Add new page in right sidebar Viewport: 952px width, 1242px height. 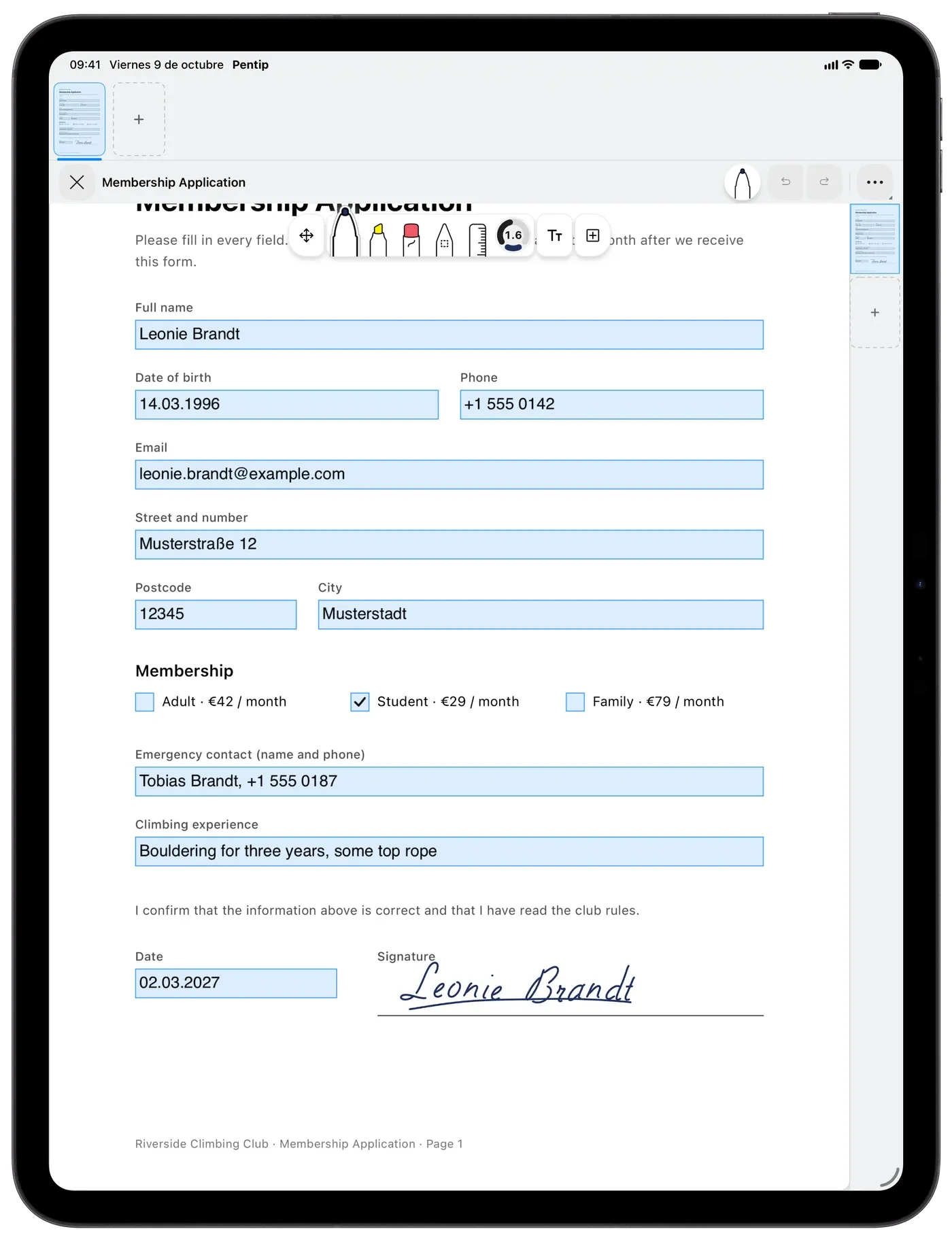click(x=875, y=313)
